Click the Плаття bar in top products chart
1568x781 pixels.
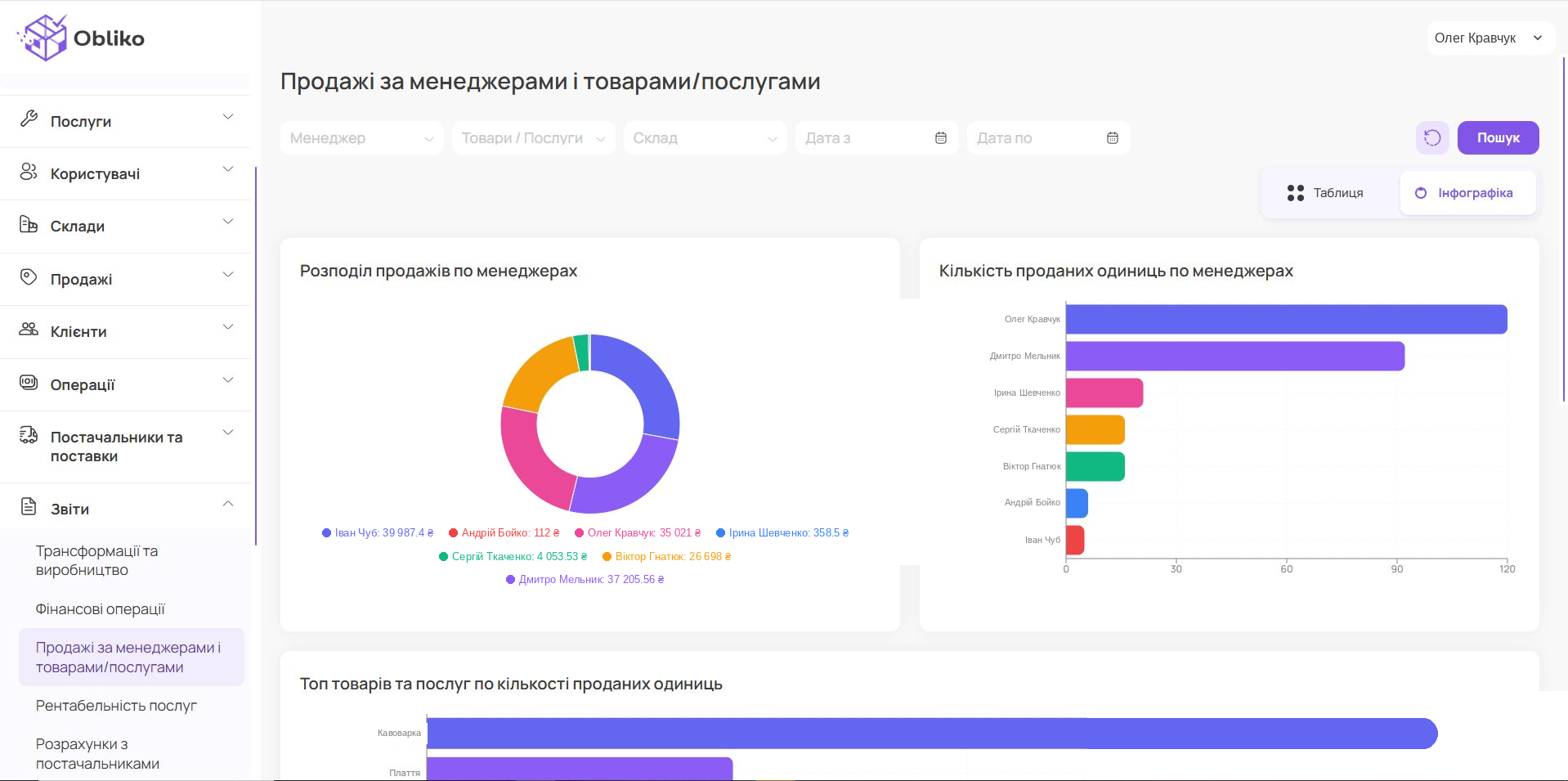pyautogui.click(x=580, y=769)
